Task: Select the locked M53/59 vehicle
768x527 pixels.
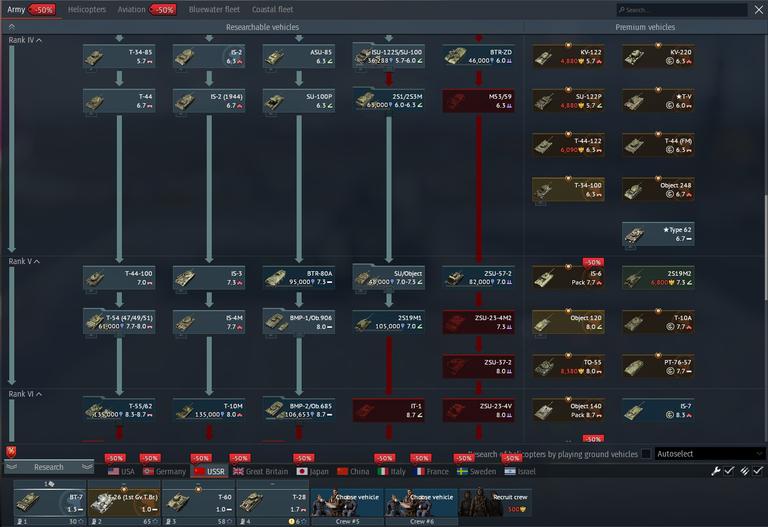Action: coord(479,101)
